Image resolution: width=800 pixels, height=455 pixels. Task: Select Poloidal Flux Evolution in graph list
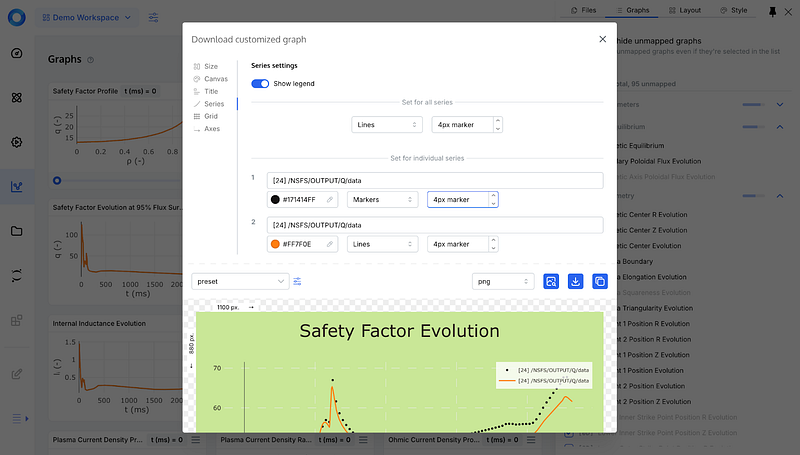pyautogui.click(x=659, y=161)
